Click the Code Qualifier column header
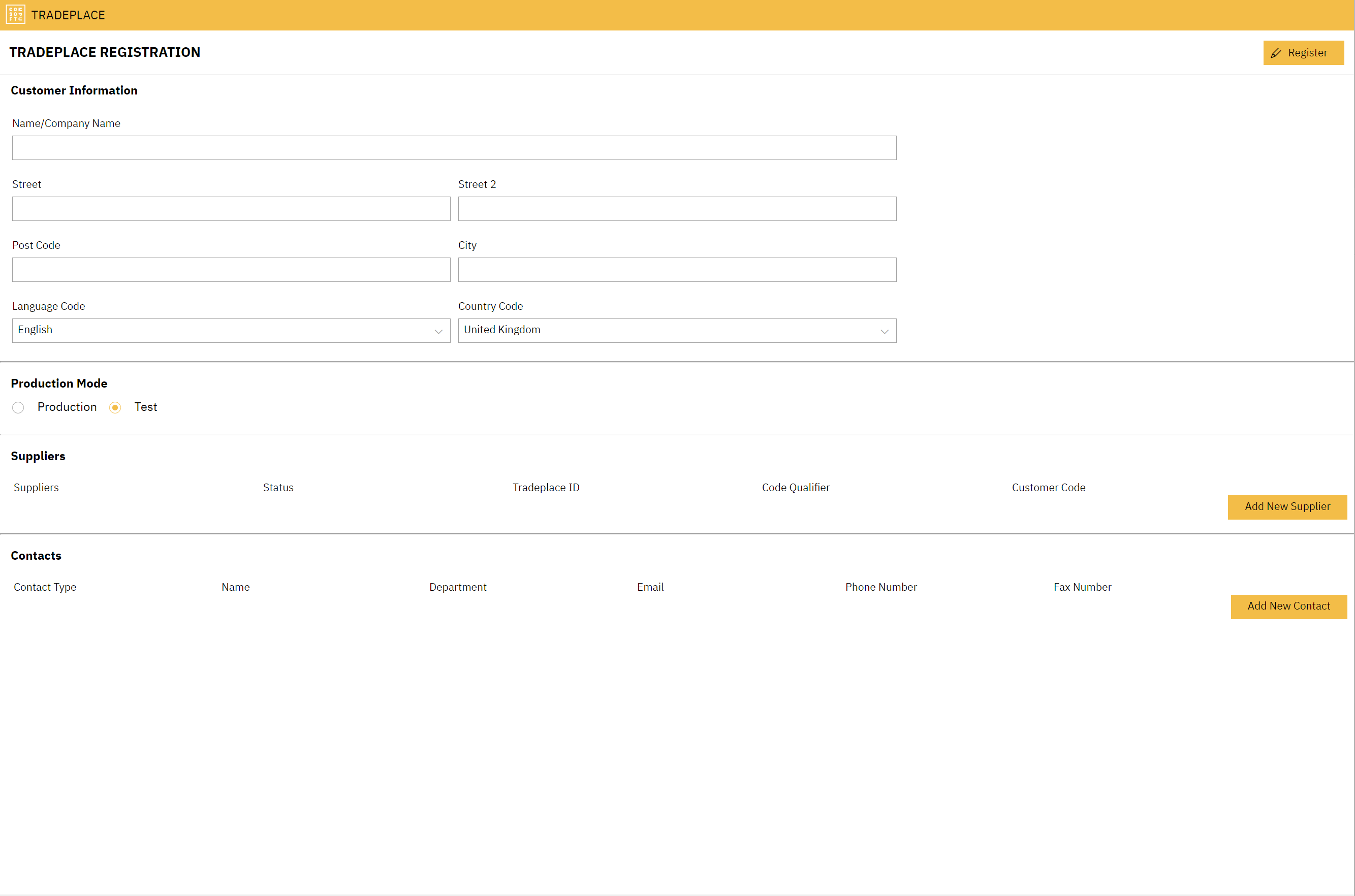The image size is (1355, 896). (x=796, y=488)
